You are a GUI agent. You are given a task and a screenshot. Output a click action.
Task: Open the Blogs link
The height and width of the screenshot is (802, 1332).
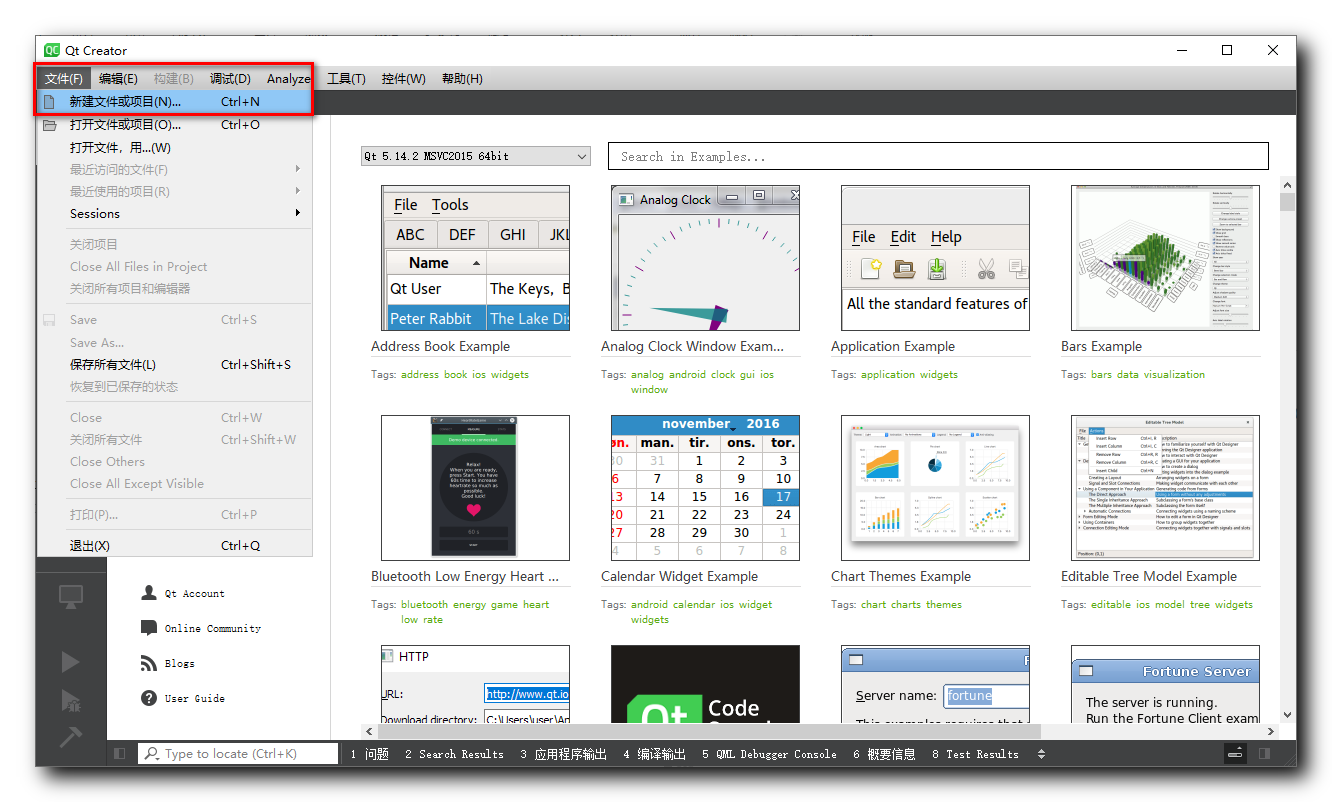(x=180, y=663)
